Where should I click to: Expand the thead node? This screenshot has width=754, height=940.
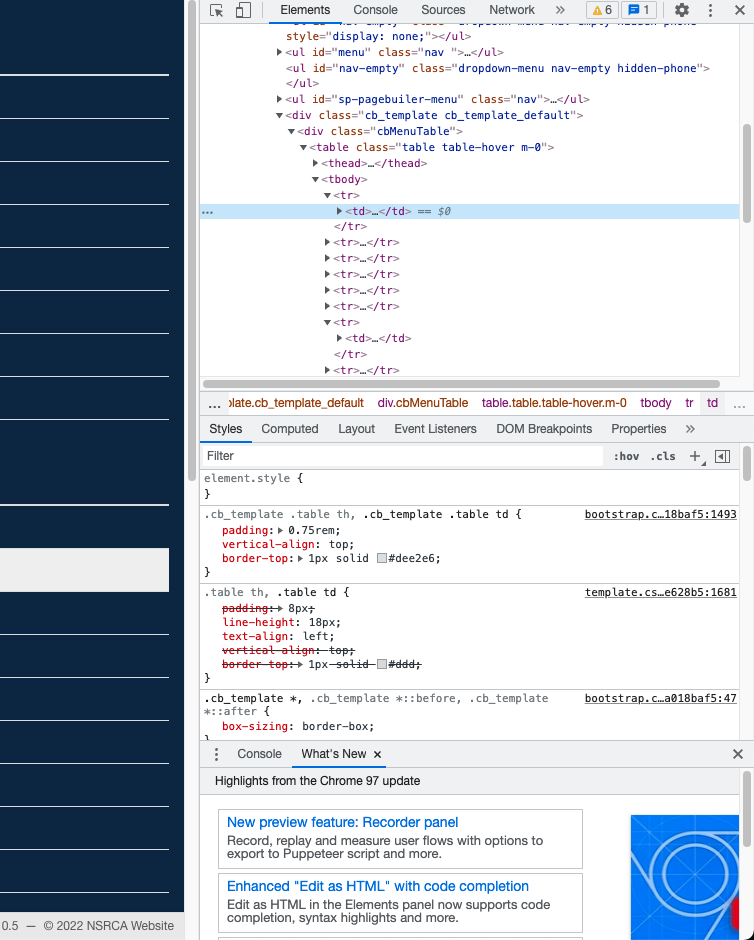point(315,163)
